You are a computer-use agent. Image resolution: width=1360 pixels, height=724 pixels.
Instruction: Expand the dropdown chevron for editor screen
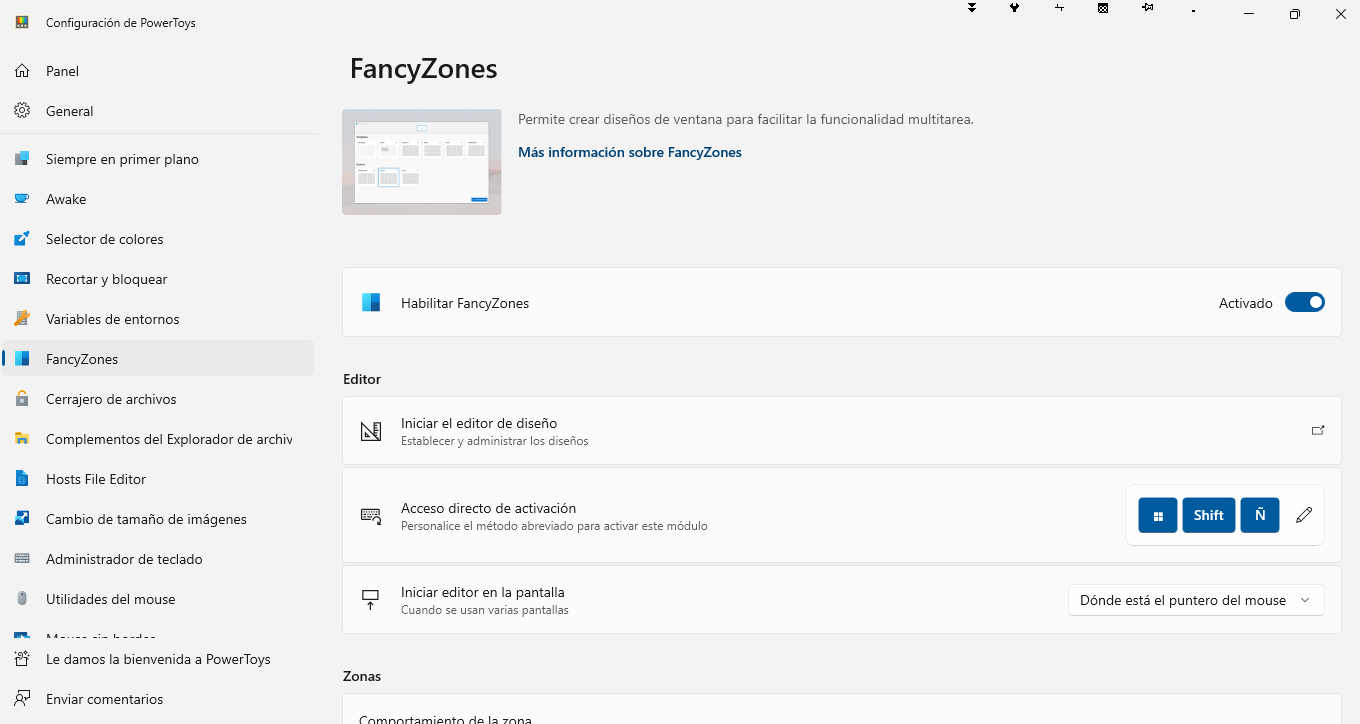coord(1304,600)
